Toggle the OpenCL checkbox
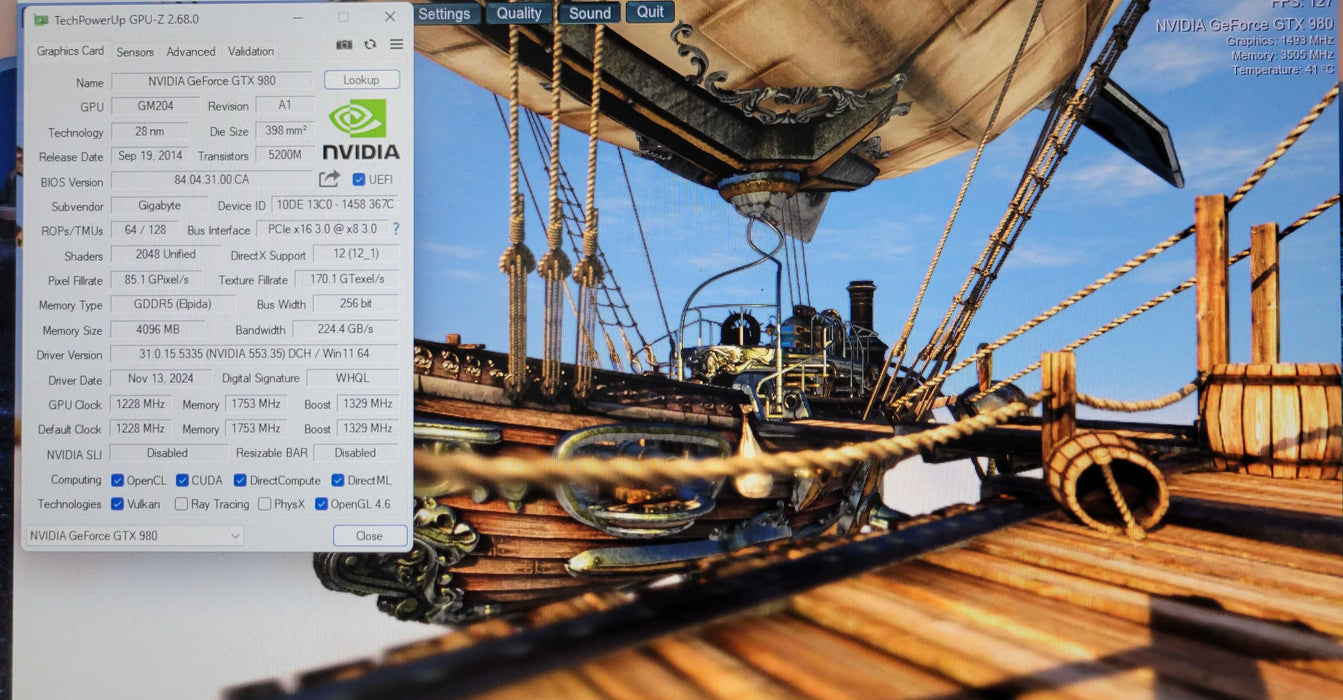Viewport: 1343px width, 700px height. click(117, 480)
